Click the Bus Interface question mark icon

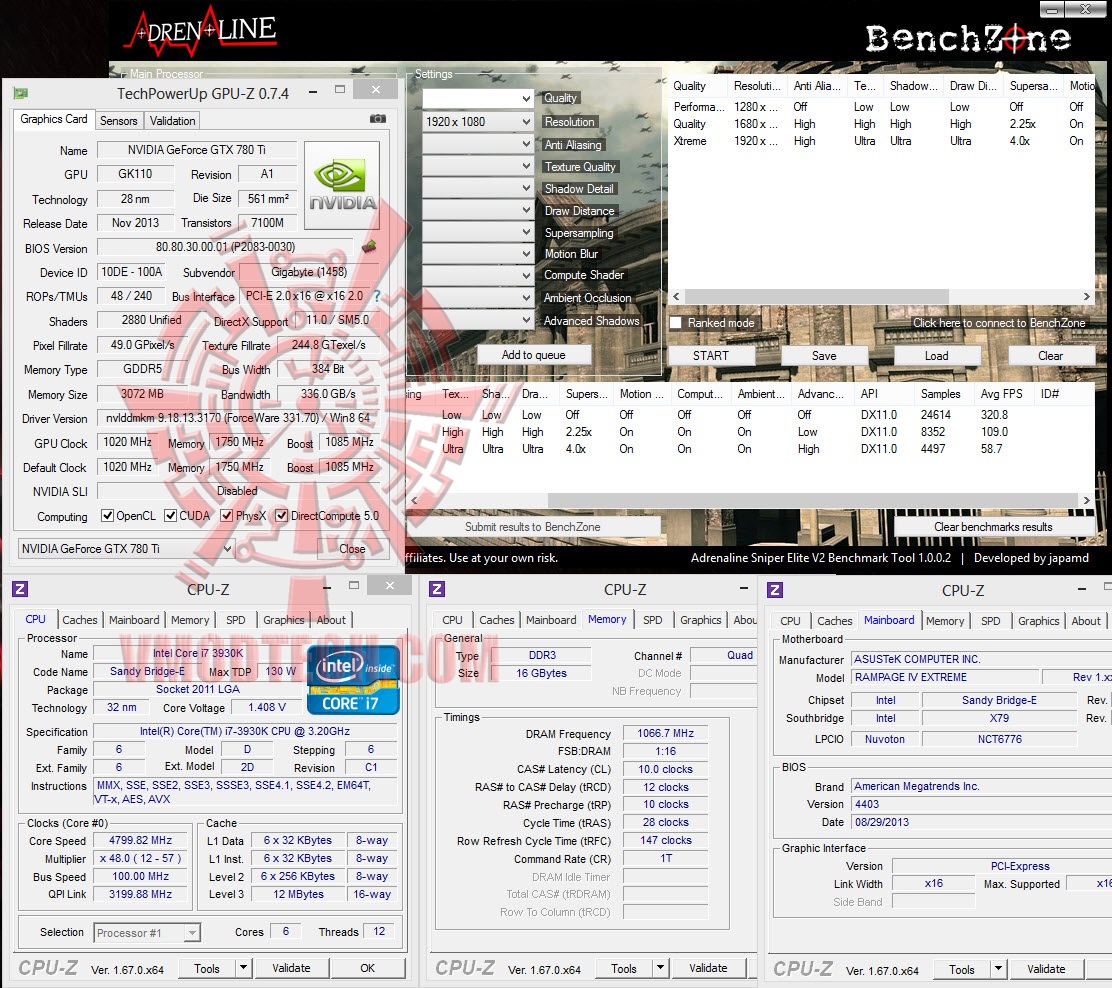point(377,296)
